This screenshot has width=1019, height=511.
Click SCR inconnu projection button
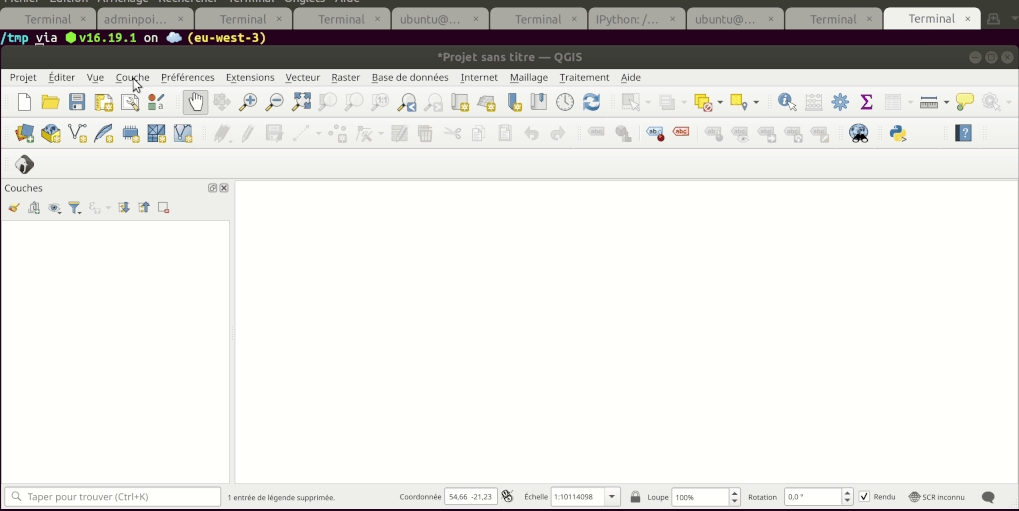tap(936, 497)
